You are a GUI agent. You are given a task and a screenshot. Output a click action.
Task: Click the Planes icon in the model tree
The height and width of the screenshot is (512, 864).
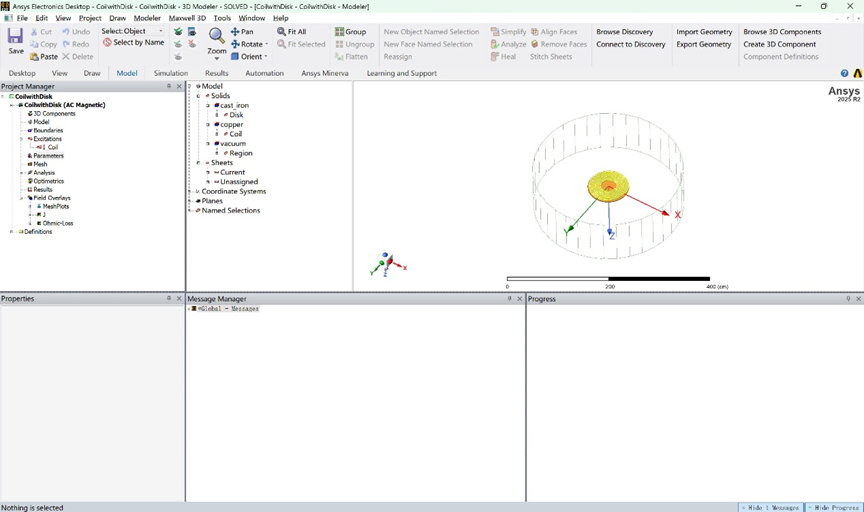click(198, 201)
